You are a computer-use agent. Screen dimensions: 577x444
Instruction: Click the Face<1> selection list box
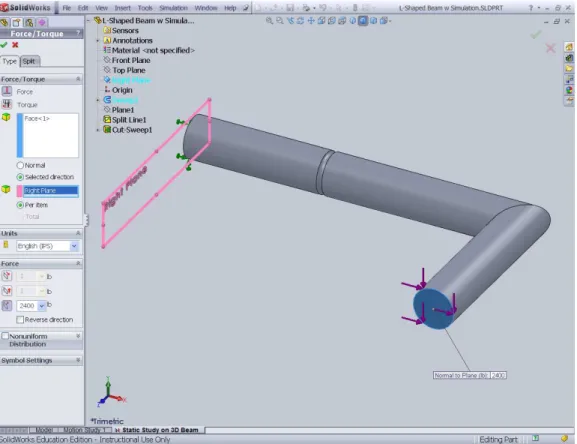[x=50, y=135]
